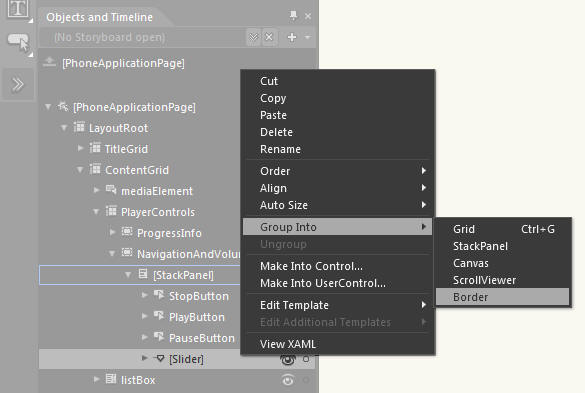This screenshot has width=585, height=393.
Task: Select the PlayButton tree item
Action: [x=197, y=317]
